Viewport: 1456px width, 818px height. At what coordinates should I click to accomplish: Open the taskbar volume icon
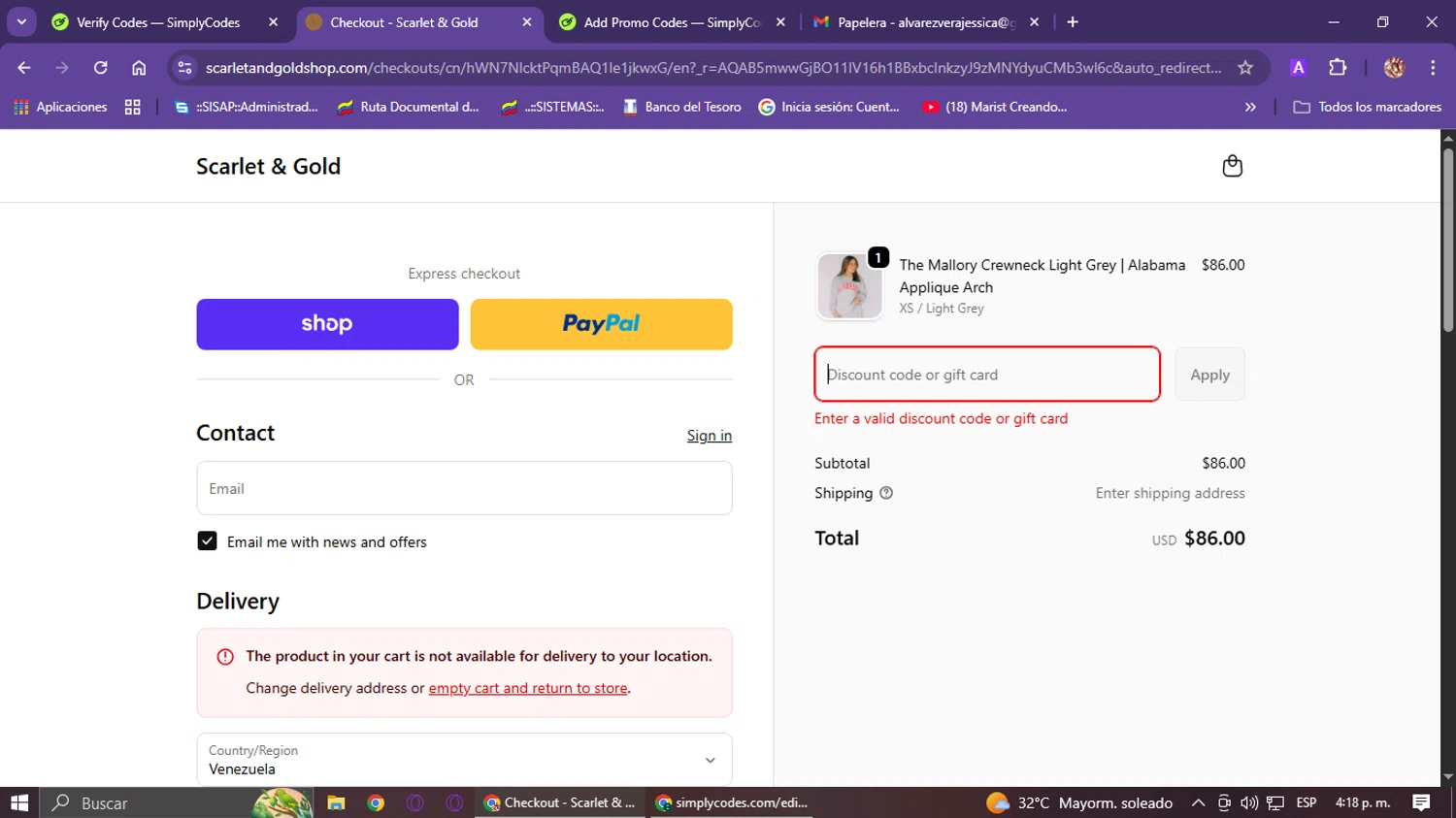point(1249,802)
